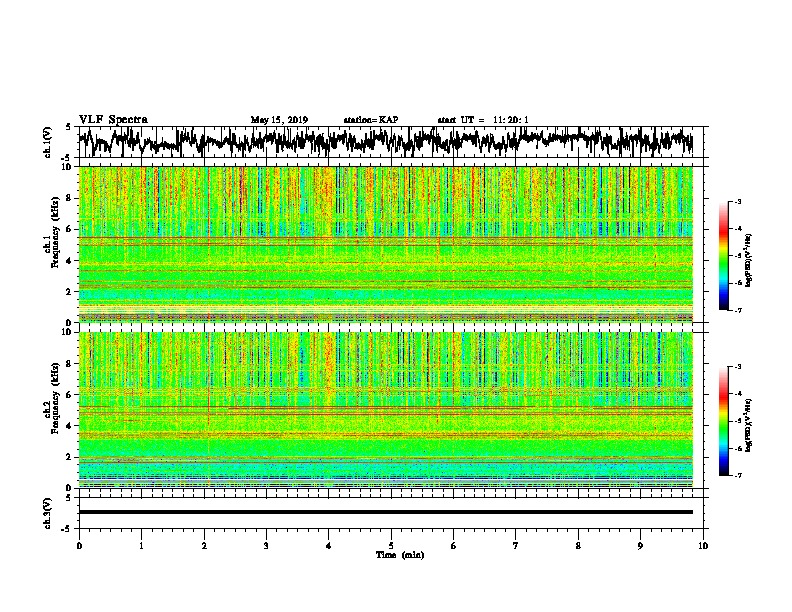This screenshot has width=792, height=612.
Task: Click time axis tick label "0"
Action: pyautogui.click(x=79, y=545)
